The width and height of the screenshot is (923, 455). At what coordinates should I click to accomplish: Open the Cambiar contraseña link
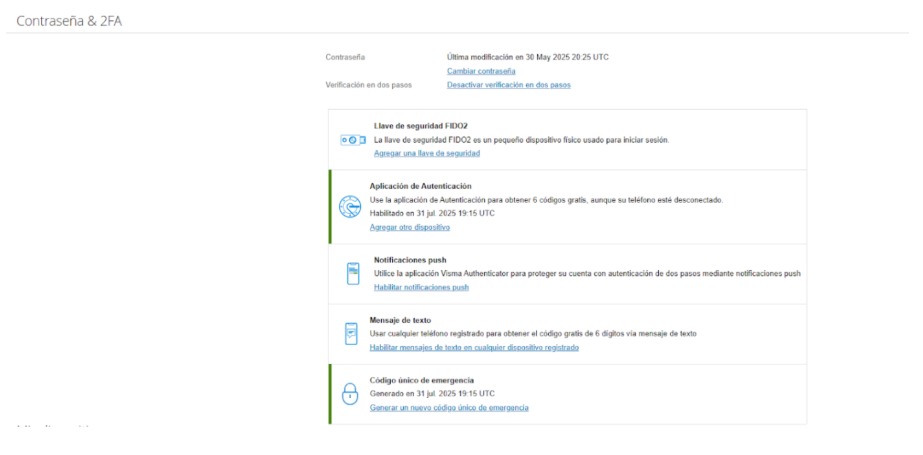point(481,71)
